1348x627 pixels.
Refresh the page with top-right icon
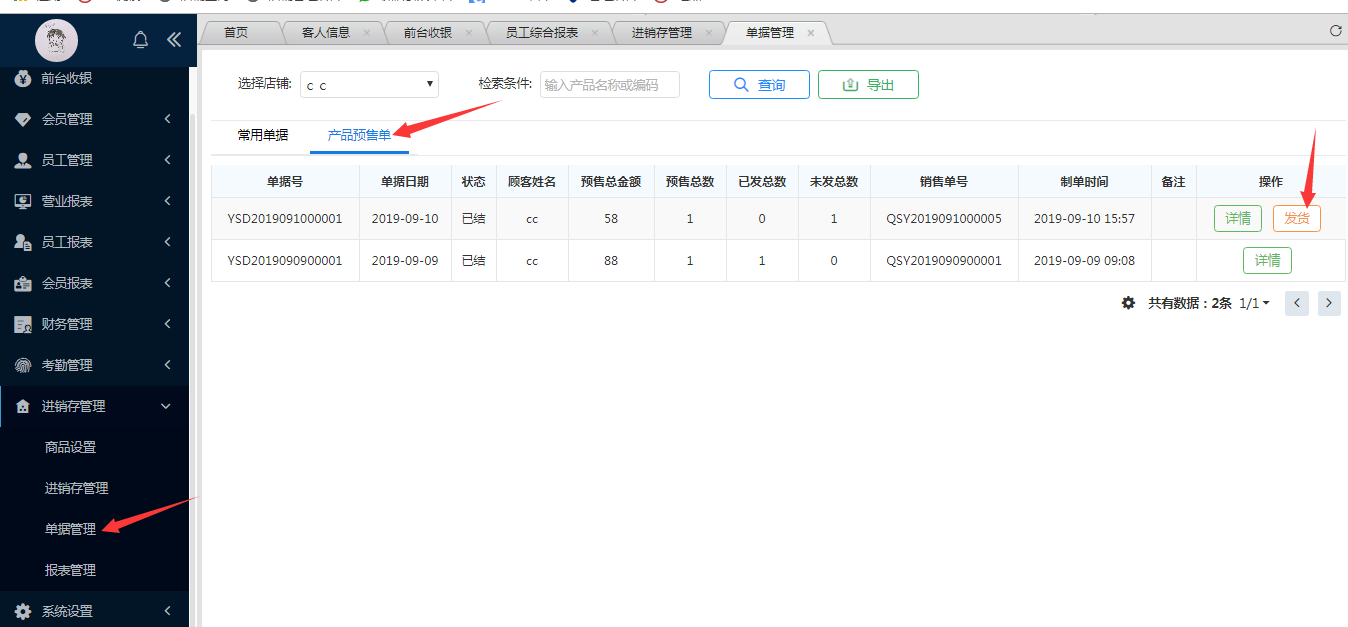[x=1335, y=31]
